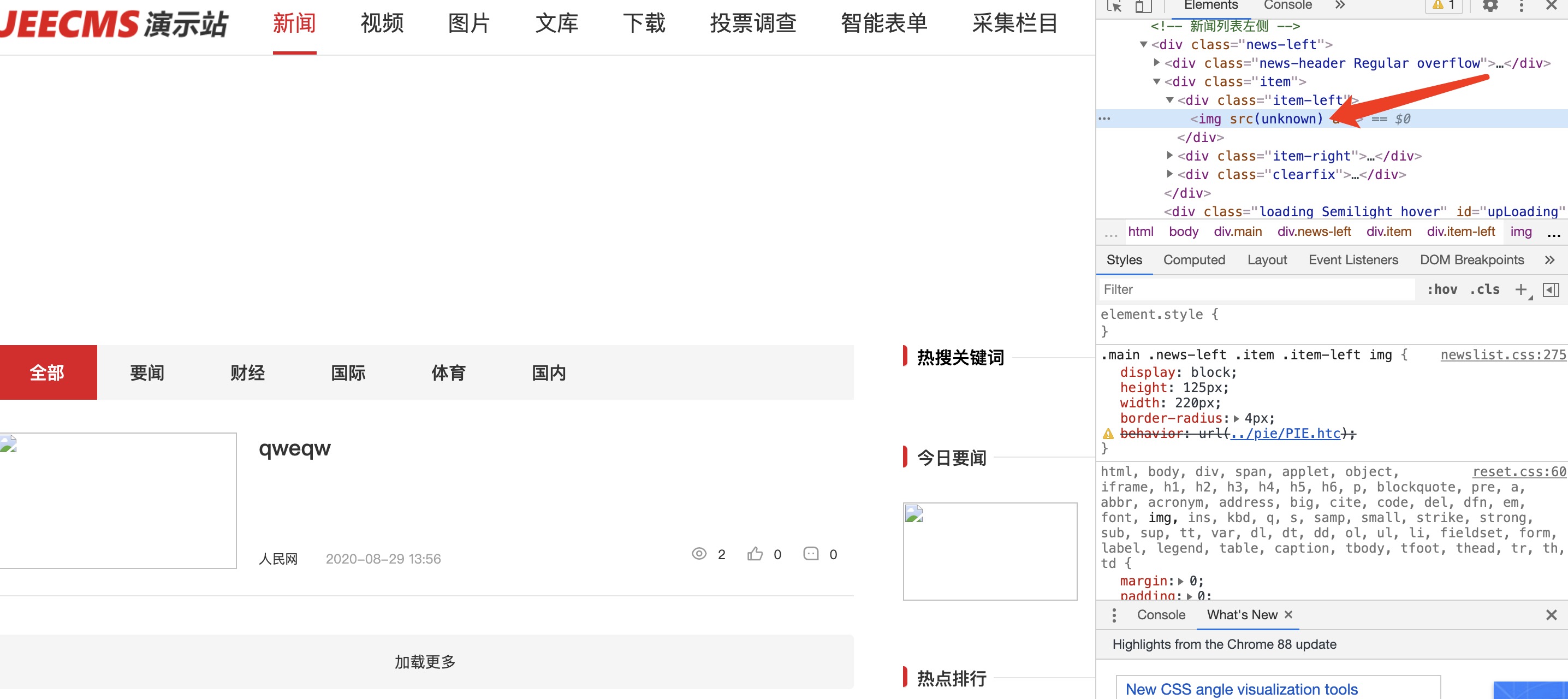Toggle the :hov element state panel
This screenshot has height=699, width=1568.
pyautogui.click(x=1441, y=289)
